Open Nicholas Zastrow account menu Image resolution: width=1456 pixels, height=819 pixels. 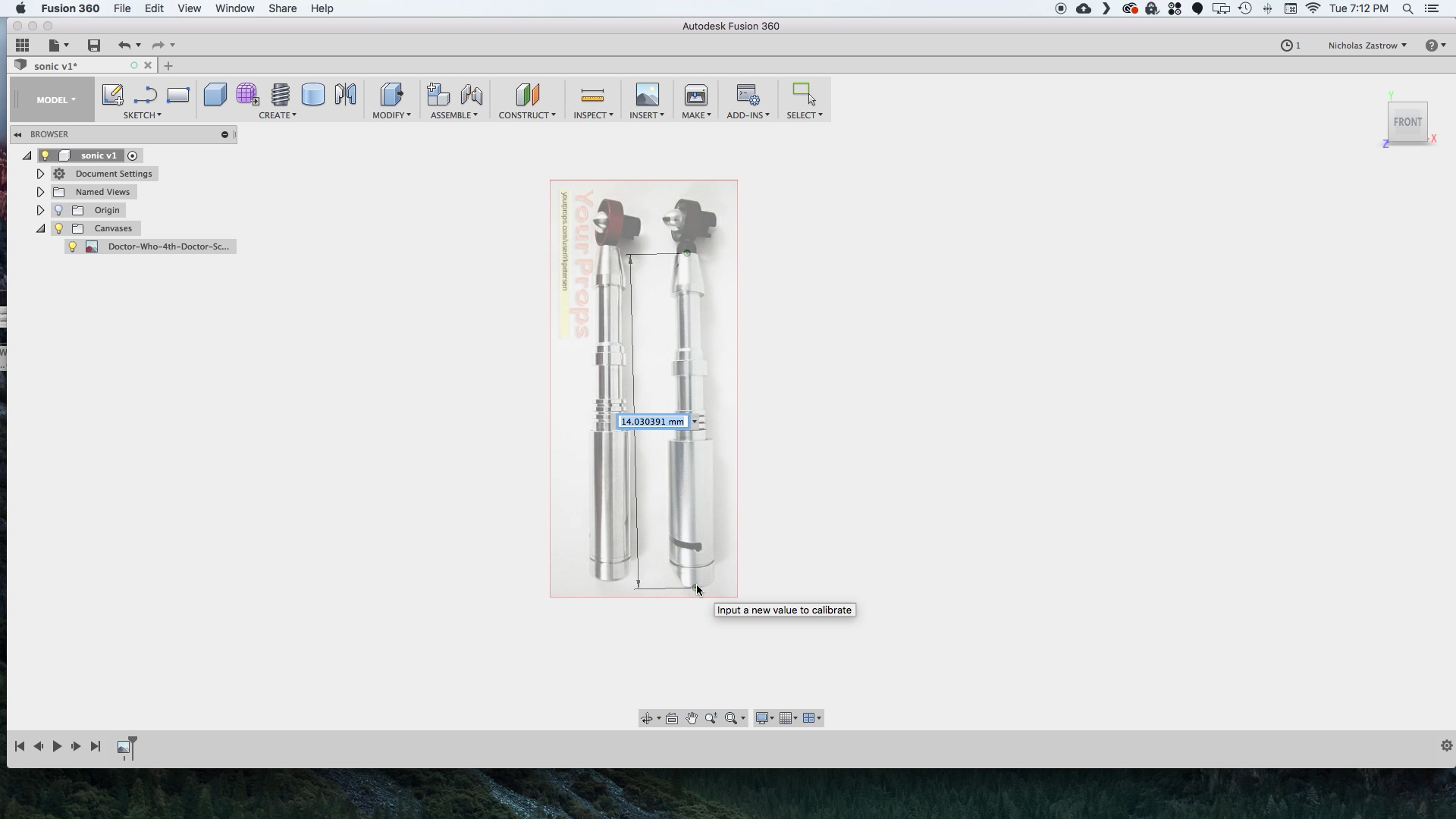[x=1367, y=45]
